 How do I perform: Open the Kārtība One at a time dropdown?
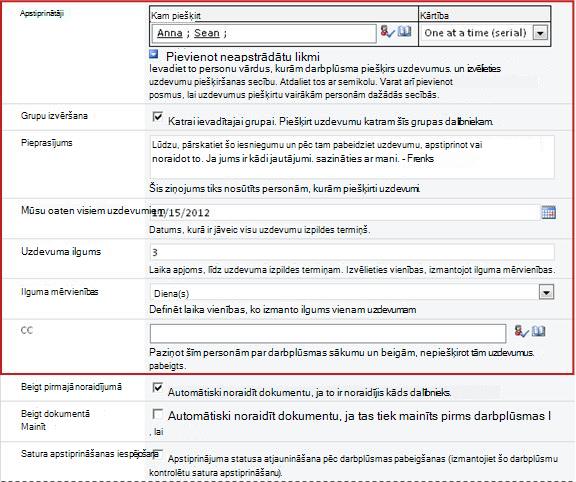[x=540, y=33]
